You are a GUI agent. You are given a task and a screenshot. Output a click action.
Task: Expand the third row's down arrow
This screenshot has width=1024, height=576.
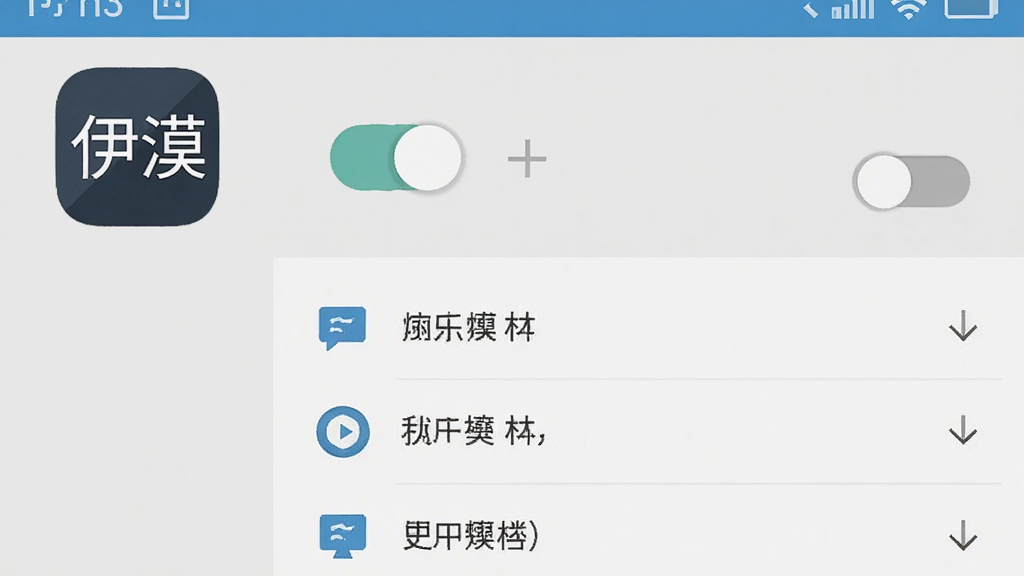(x=963, y=536)
